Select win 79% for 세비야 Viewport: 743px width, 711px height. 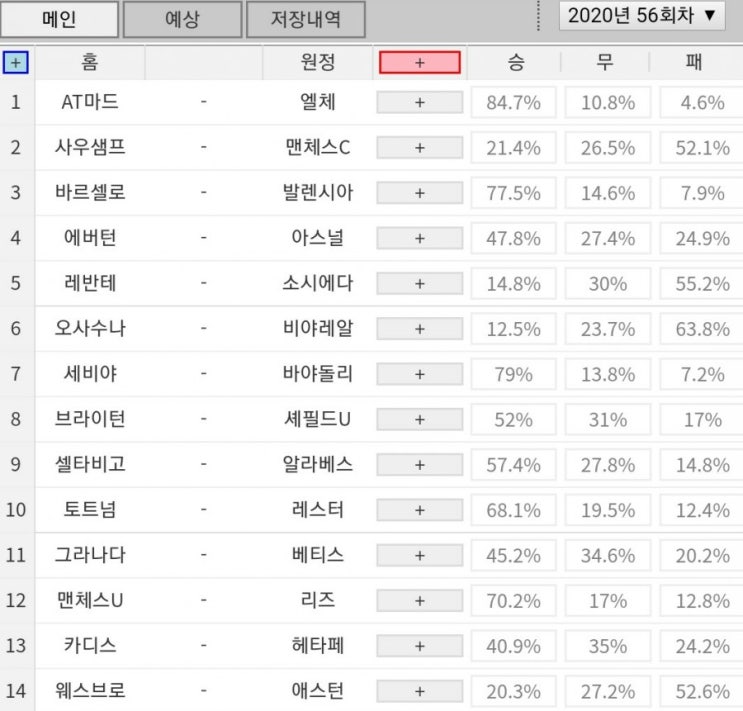[514, 374]
